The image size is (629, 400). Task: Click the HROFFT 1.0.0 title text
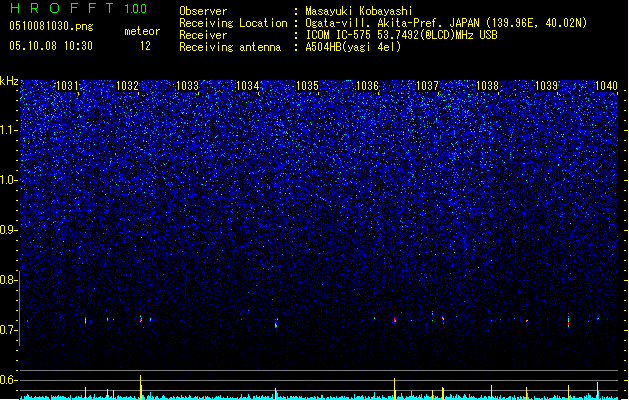79,8
